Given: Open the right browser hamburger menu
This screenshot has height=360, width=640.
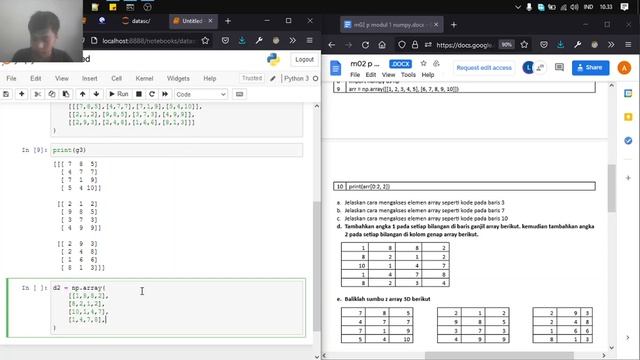Looking at the screenshot, I should click(x=628, y=45).
